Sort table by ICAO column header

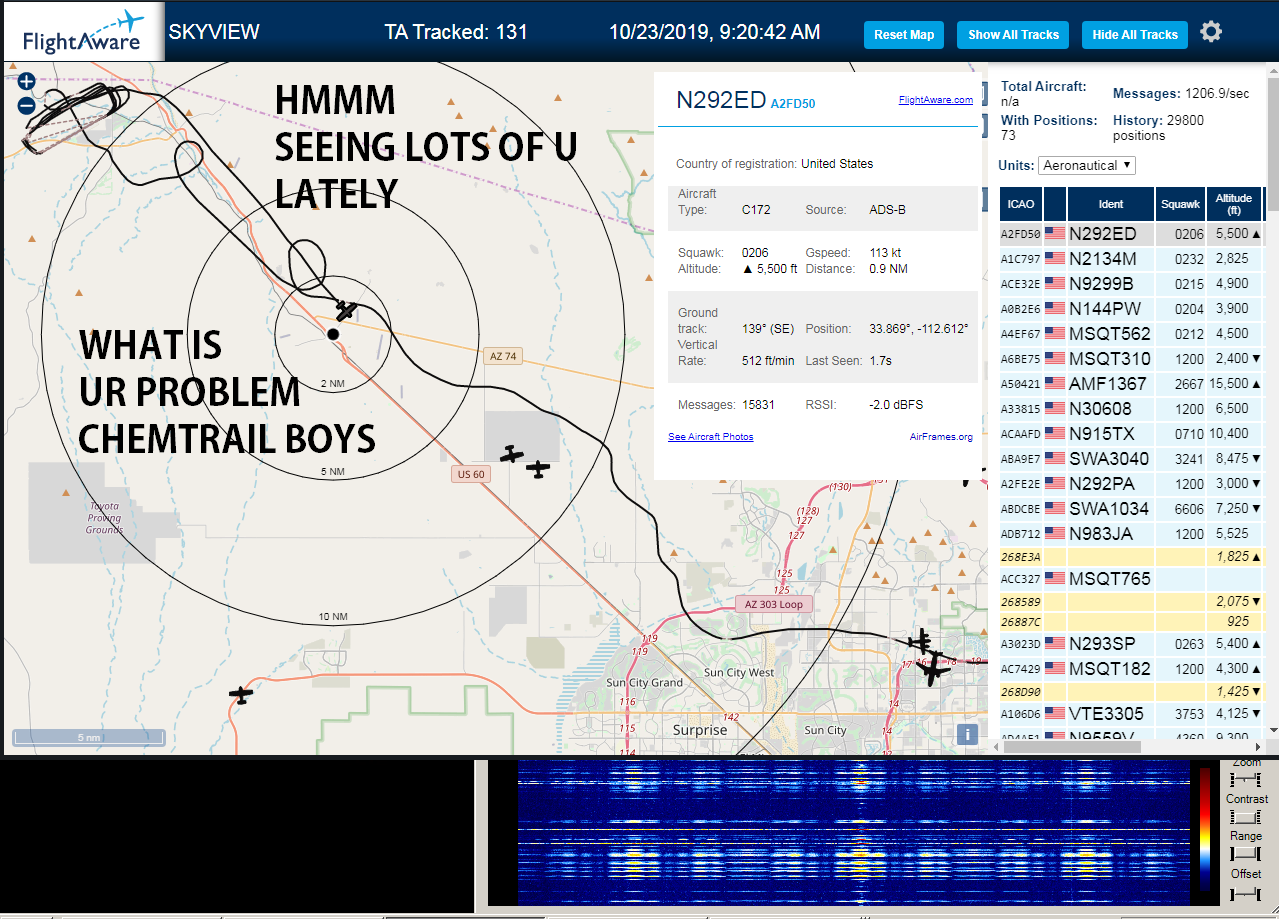coord(1021,204)
